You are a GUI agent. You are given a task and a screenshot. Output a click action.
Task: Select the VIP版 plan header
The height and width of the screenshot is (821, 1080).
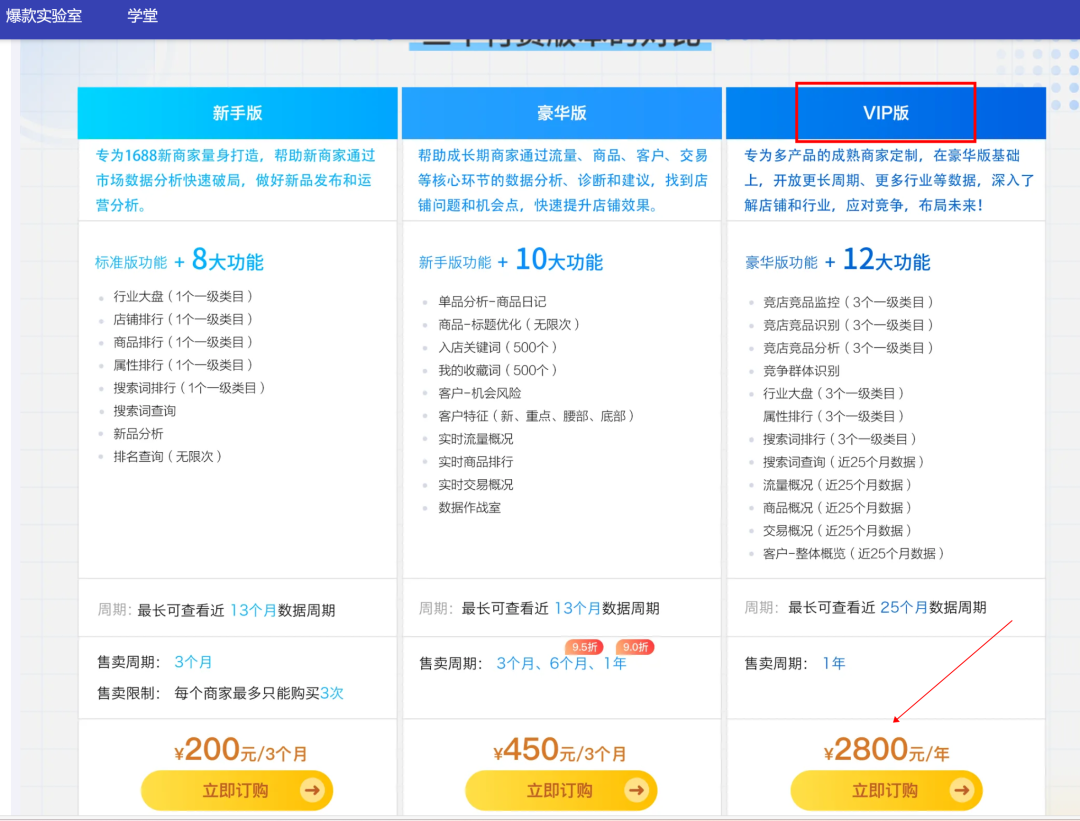pos(886,113)
